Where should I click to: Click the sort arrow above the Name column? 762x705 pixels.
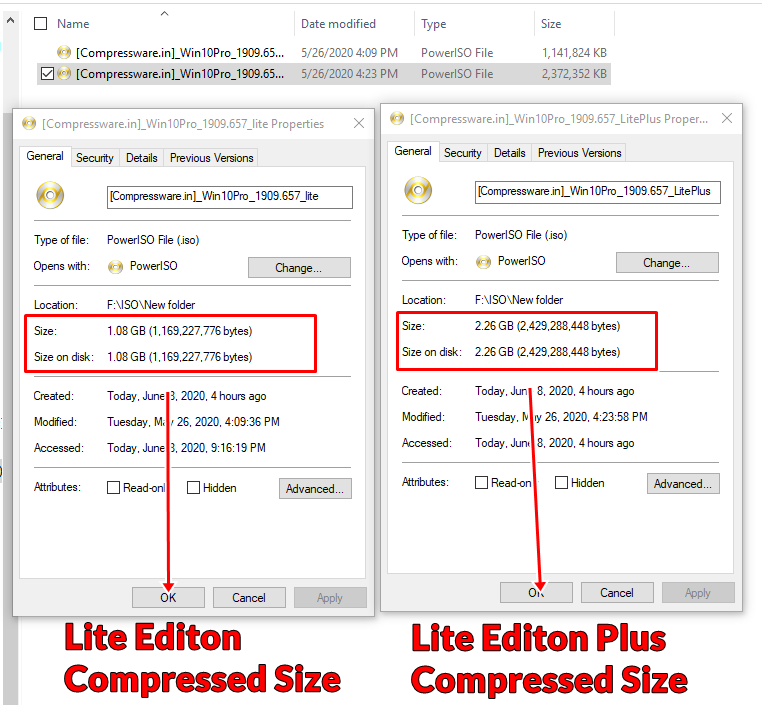[165, 14]
